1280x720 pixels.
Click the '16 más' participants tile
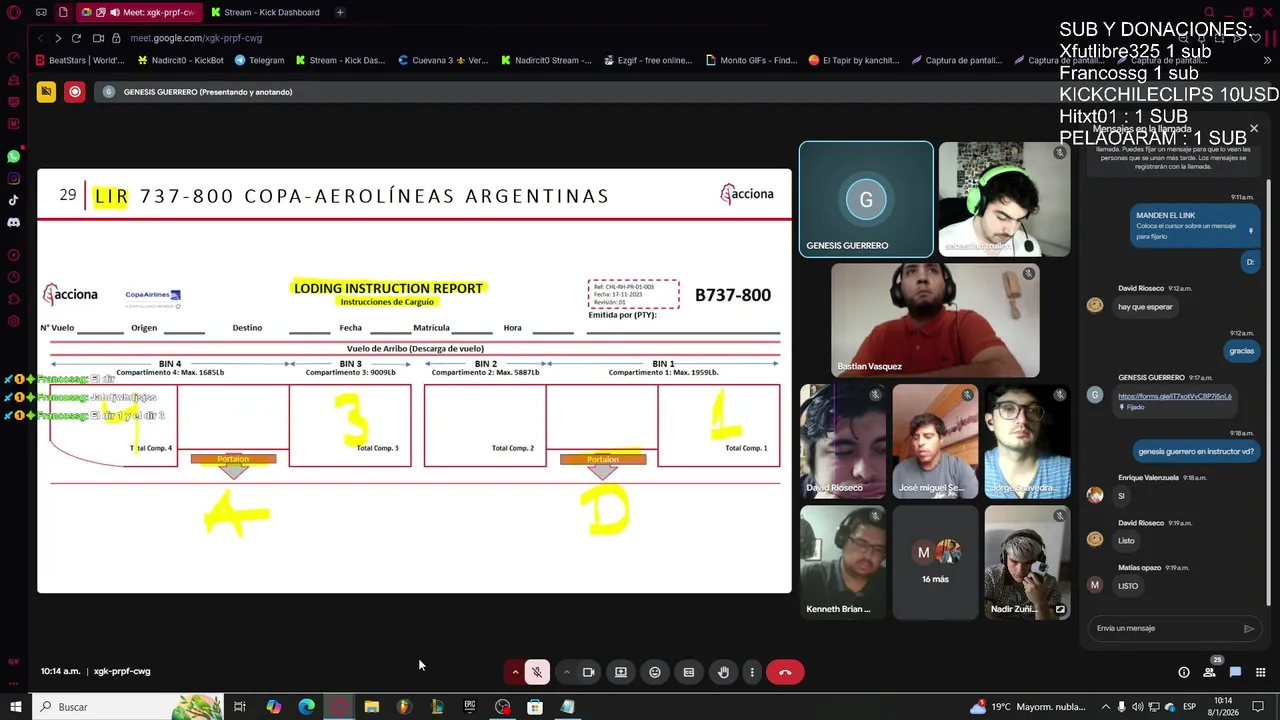click(x=935, y=561)
